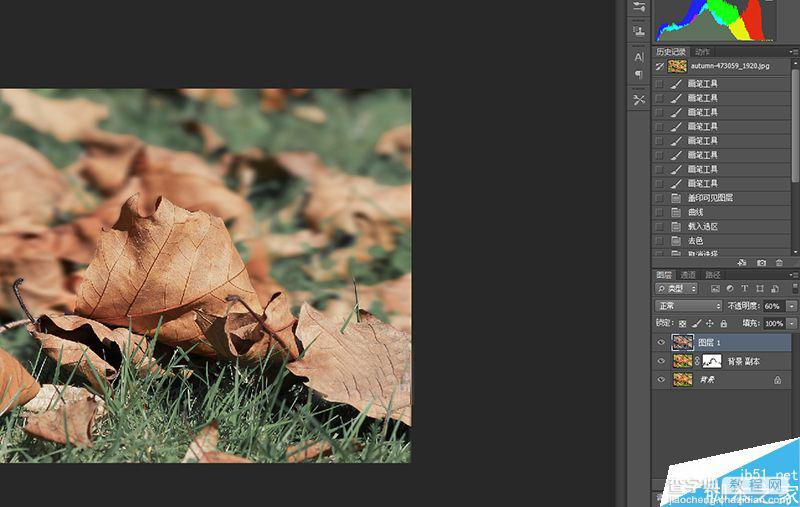Select the 背景 副本 layer mask thumbnail
Image resolution: width=800 pixels, height=507 pixels.
tap(712, 361)
